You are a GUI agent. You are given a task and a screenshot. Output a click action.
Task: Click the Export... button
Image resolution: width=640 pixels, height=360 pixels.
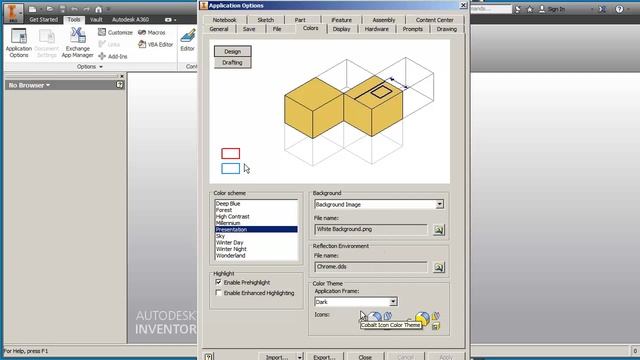[324, 357]
